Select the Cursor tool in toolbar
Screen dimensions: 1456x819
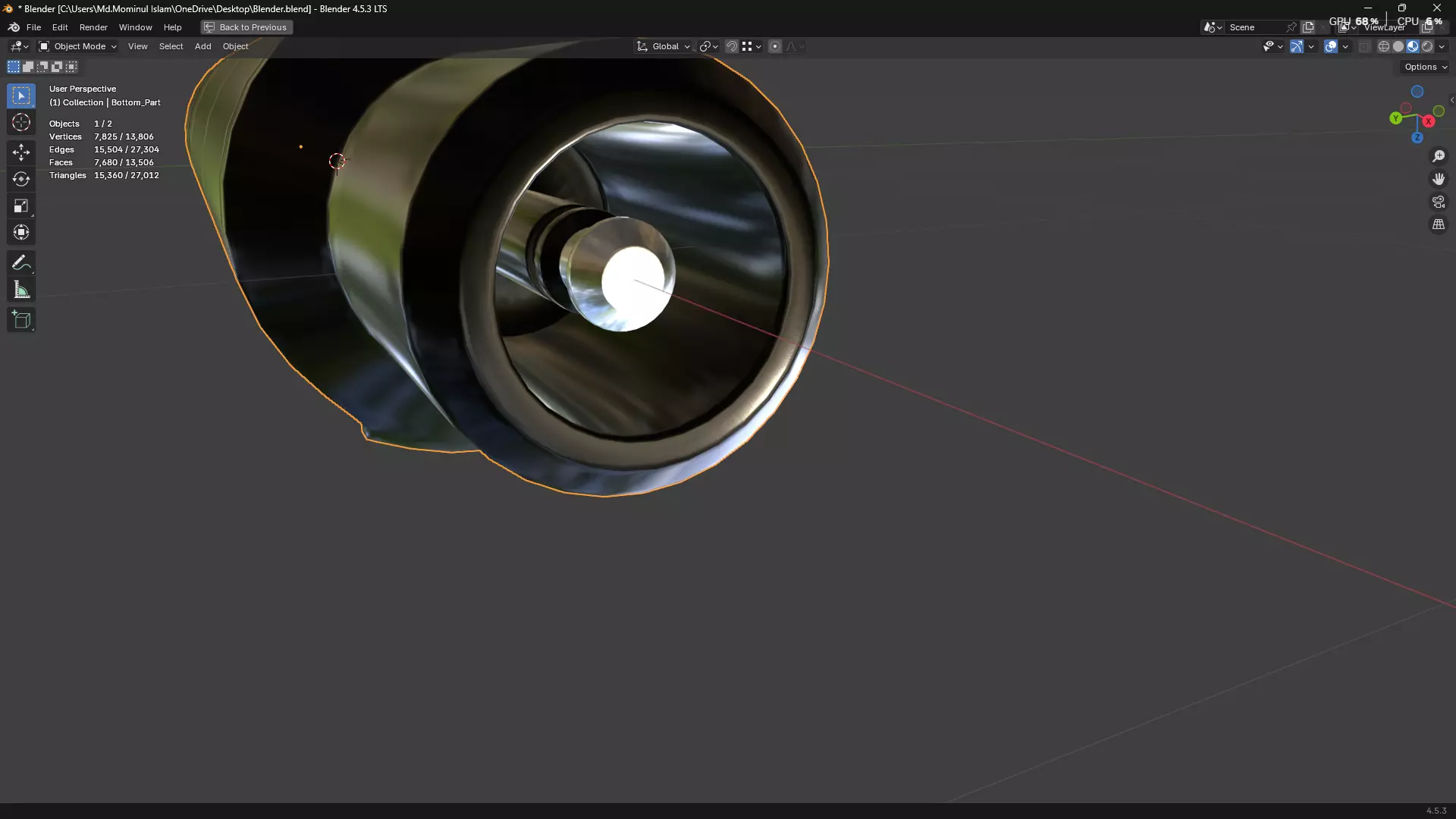tap(21, 123)
